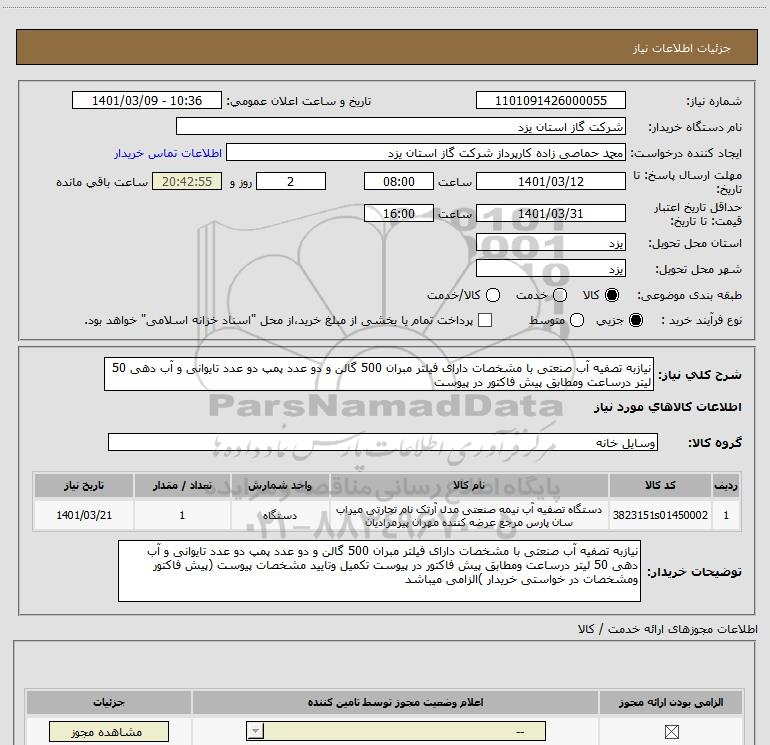Click the شماره نیاز field 1101091426000055
This screenshot has height=745, width=770.
point(550,100)
